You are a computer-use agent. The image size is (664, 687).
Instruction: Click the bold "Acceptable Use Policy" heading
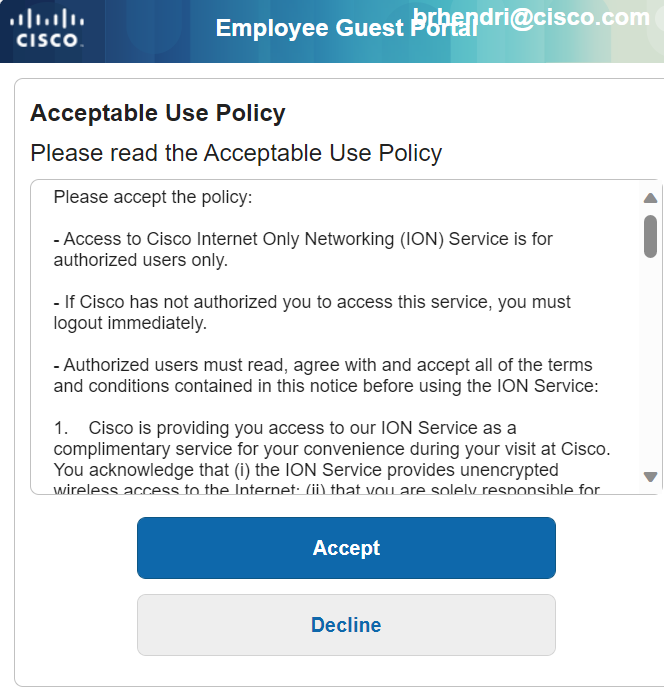[158, 113]
